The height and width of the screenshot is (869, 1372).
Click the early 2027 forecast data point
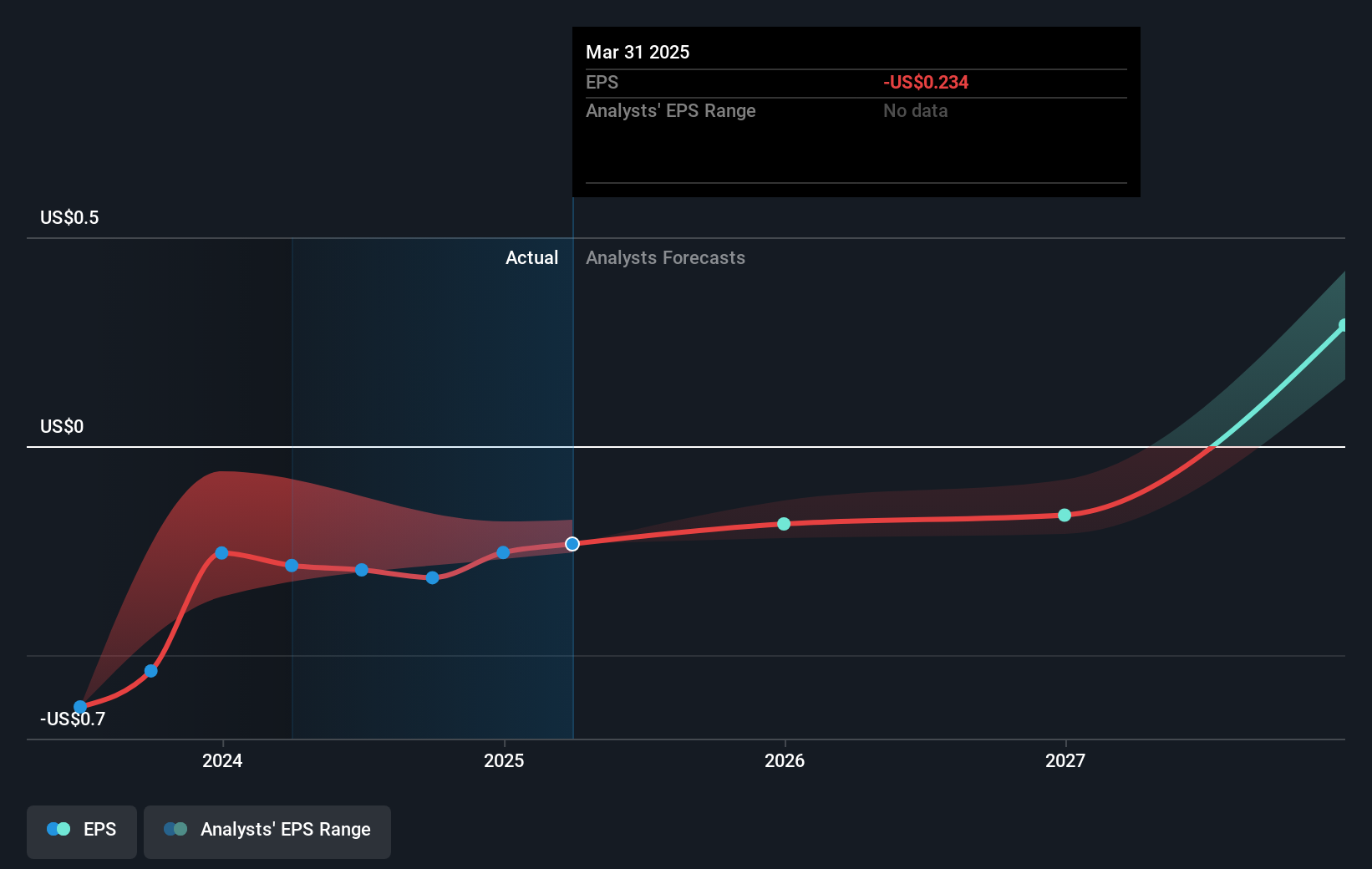point(1065,515)
